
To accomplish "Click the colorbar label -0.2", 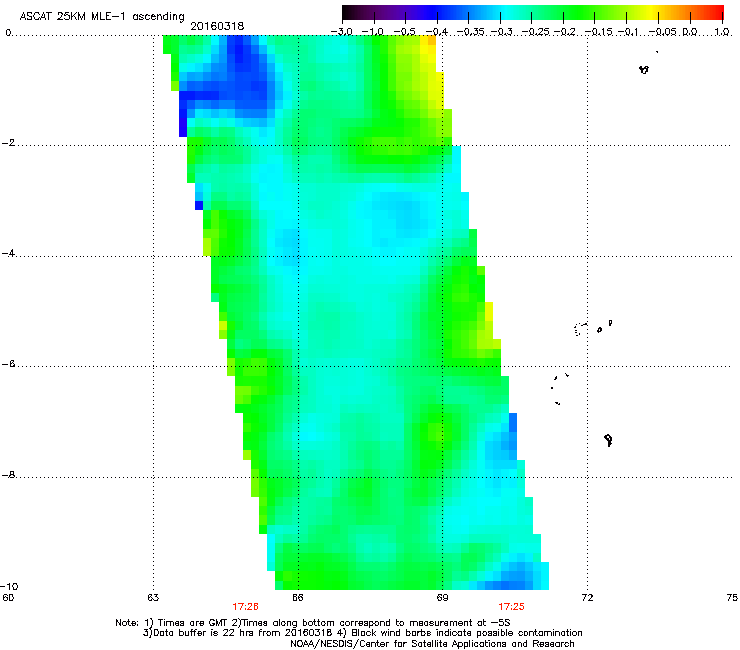I will tap(565, 32).
